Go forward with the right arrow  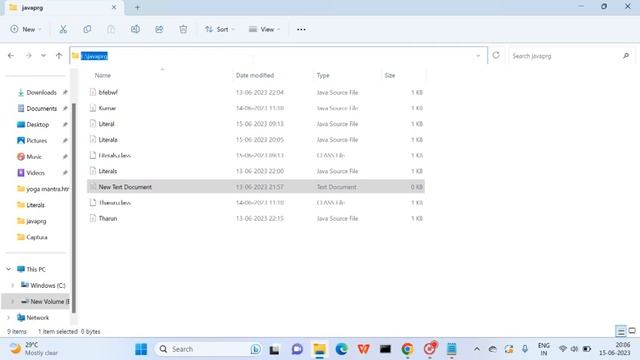(x=28, y=56)
